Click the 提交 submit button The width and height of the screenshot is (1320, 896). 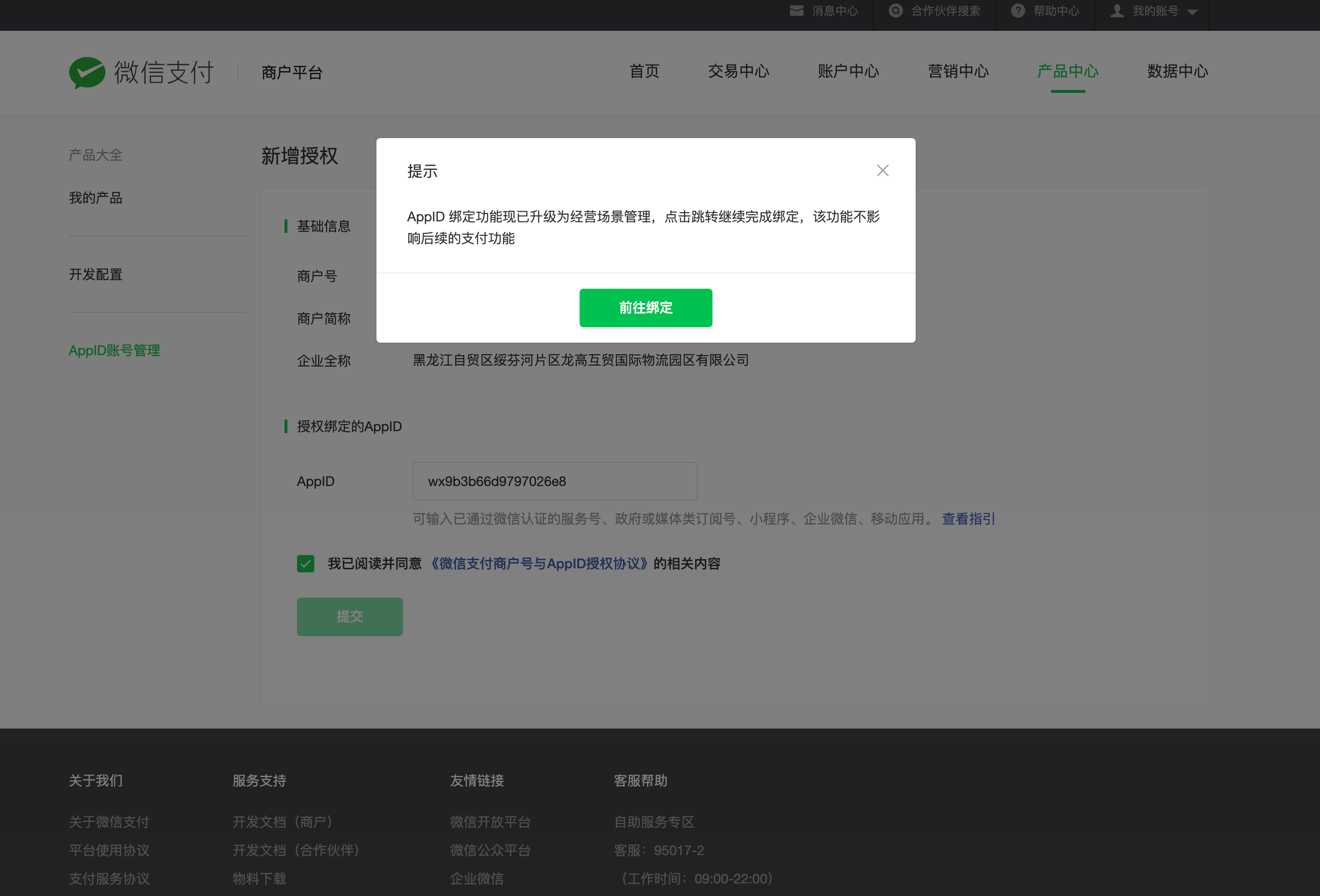[x=349, y=616]
